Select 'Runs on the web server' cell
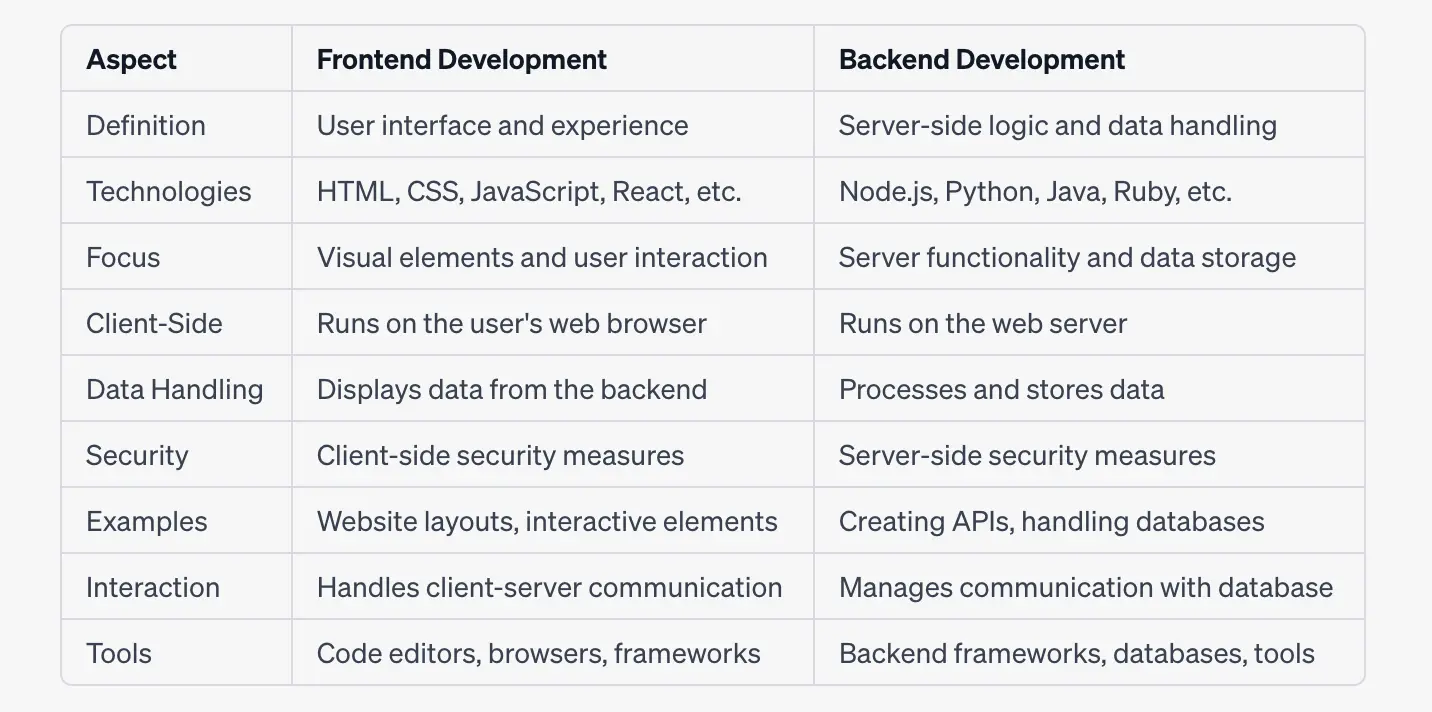Viewport: 1432px width, 712px height. [982, 324]
